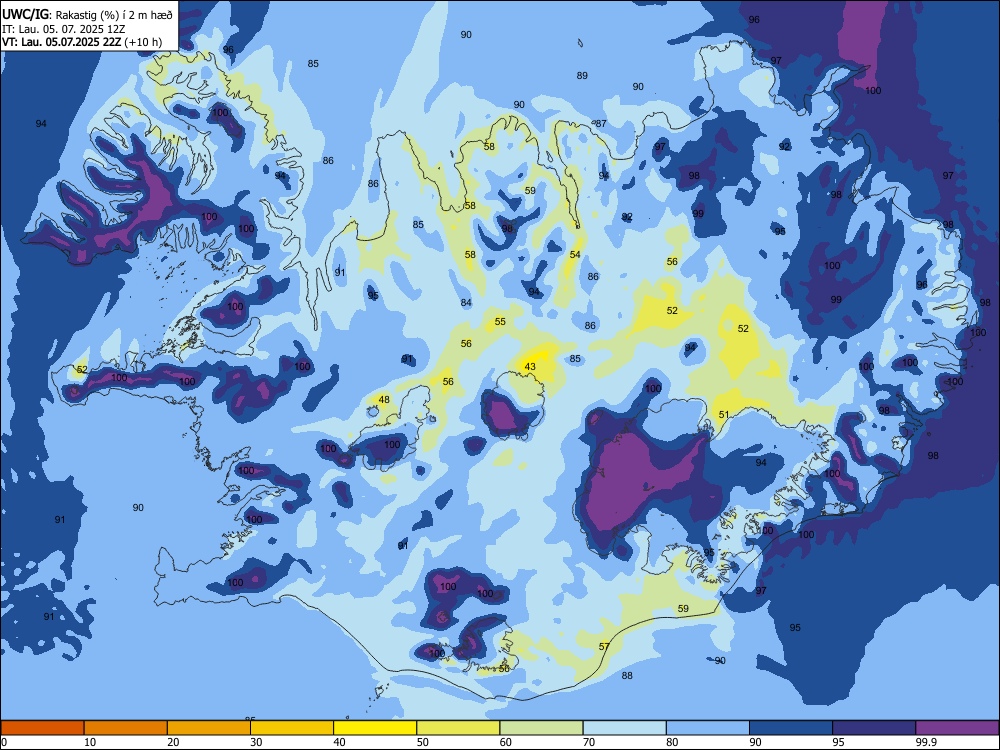This screenshot has width=1000, height=750.
Task: Select the 20–30 amber legend swatch
Action: 209,728
